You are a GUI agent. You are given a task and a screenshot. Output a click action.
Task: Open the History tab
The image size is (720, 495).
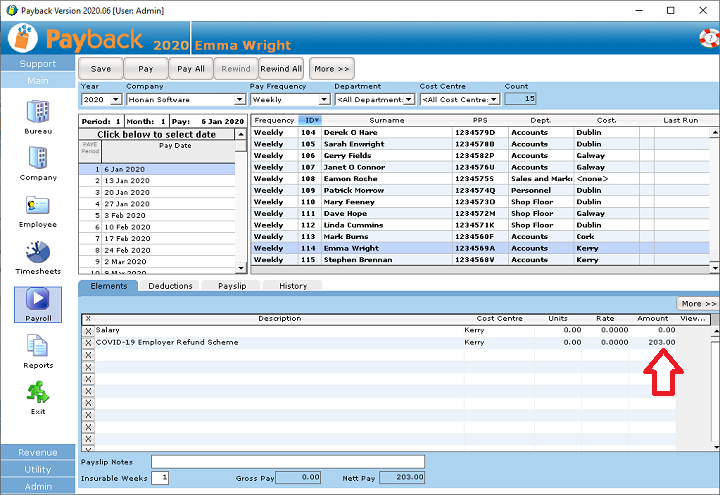tap(293, 286)
